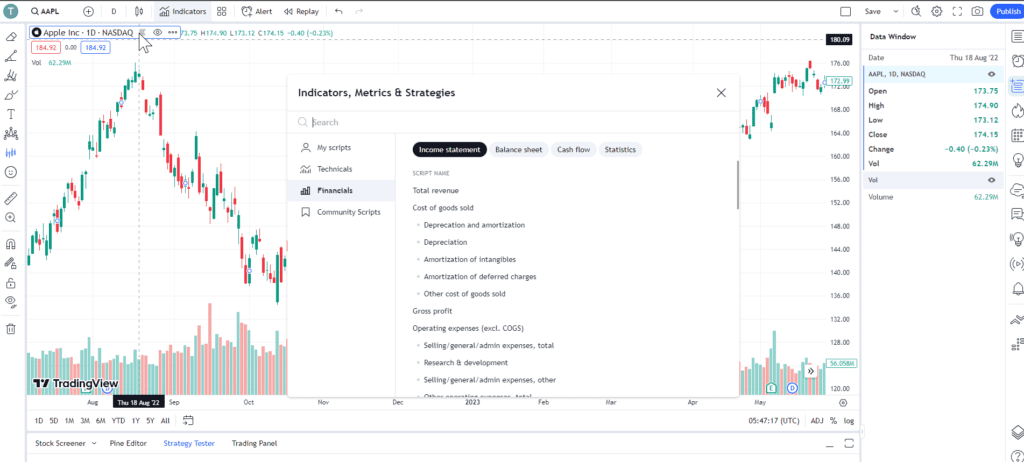Select Community Scripts category

tap(342, 212)
